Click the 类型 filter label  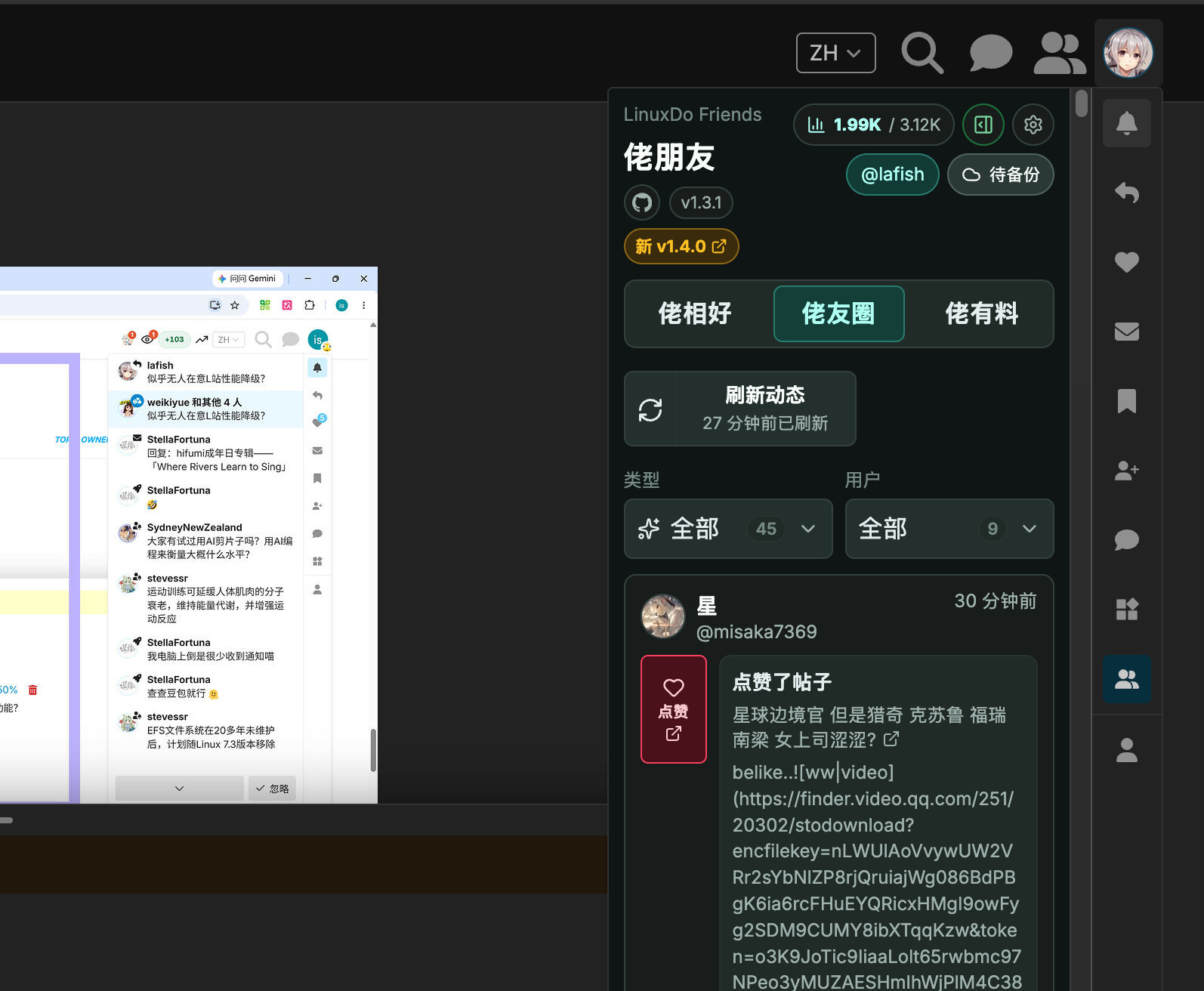pos(642,480)
